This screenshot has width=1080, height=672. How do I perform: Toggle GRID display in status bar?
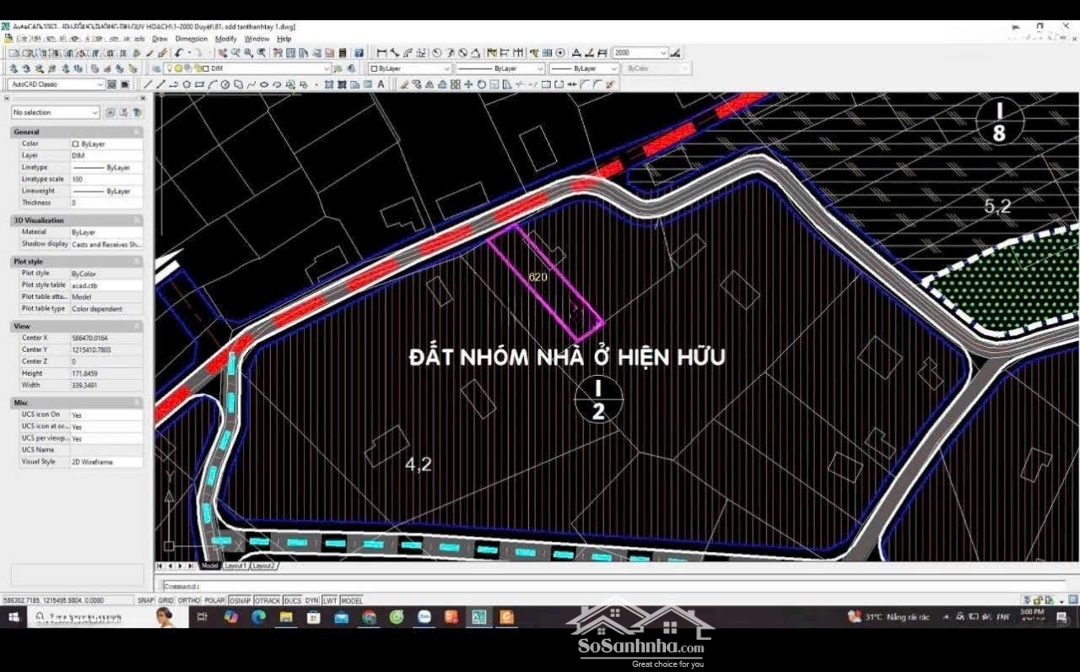coord(166,601)
